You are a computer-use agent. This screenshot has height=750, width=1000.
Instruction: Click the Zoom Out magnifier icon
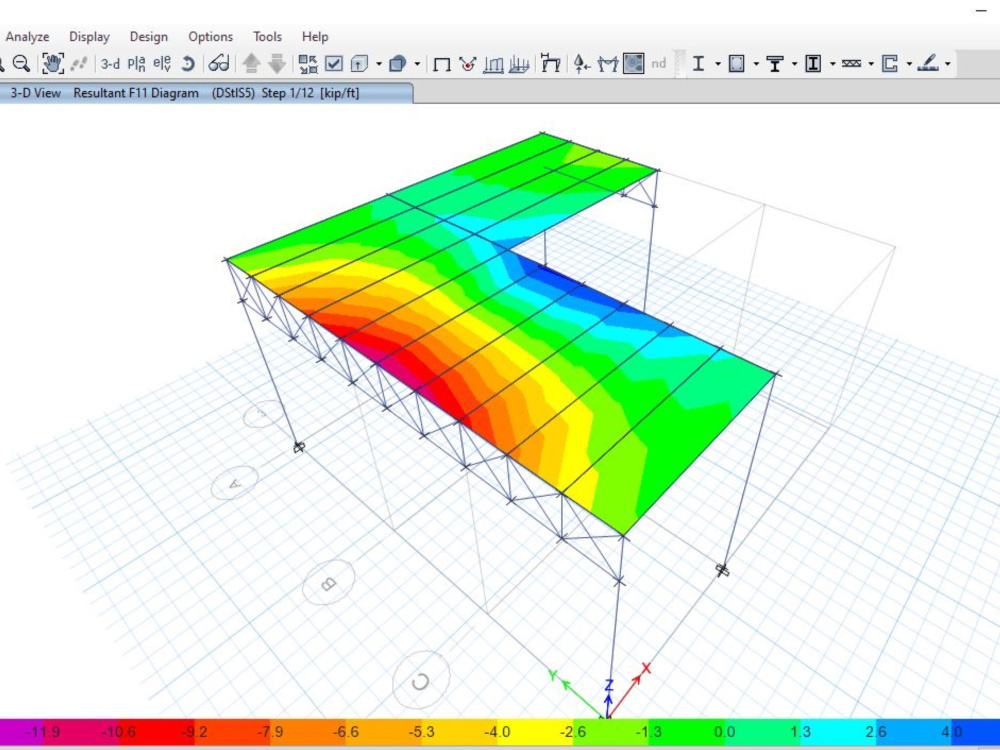point(21,63)
